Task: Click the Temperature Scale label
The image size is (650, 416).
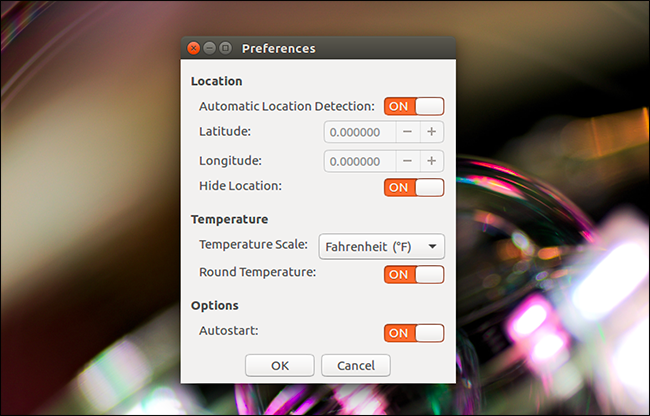Action: 253,244
